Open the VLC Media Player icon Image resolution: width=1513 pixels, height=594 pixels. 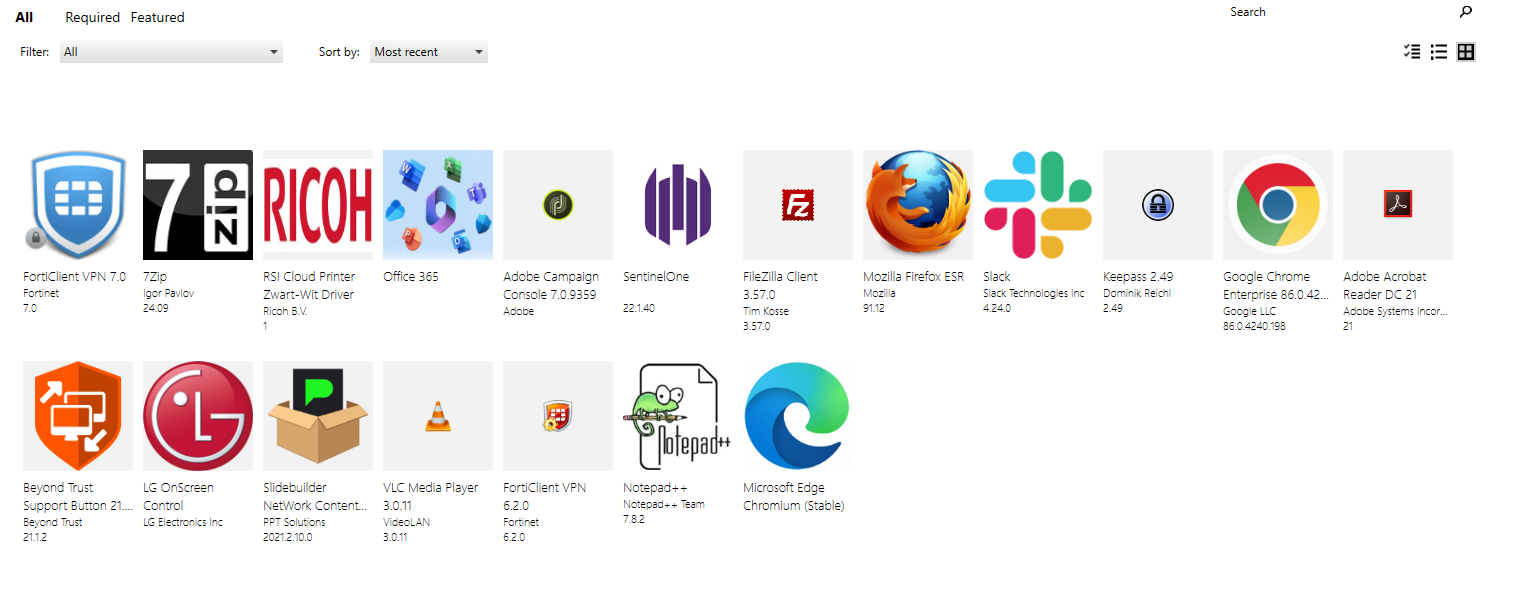click(438, 416)
